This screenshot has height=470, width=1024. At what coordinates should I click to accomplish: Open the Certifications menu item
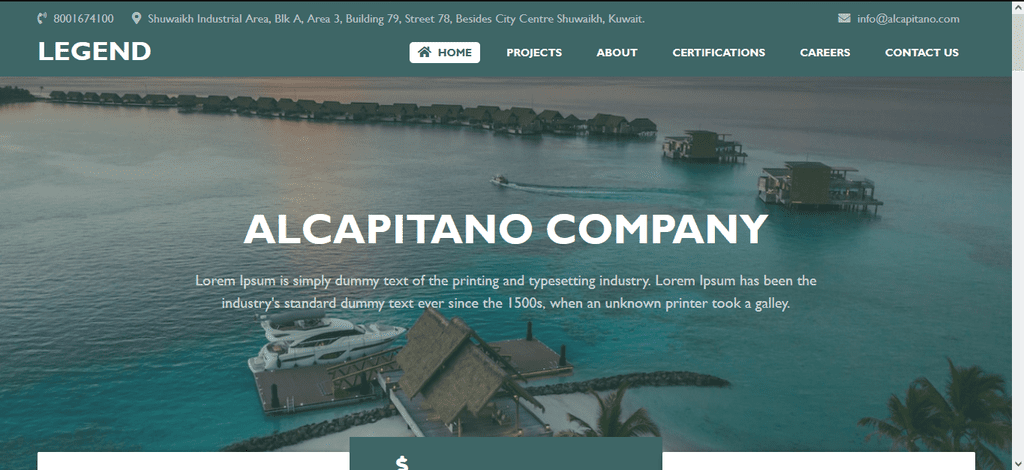718,53
